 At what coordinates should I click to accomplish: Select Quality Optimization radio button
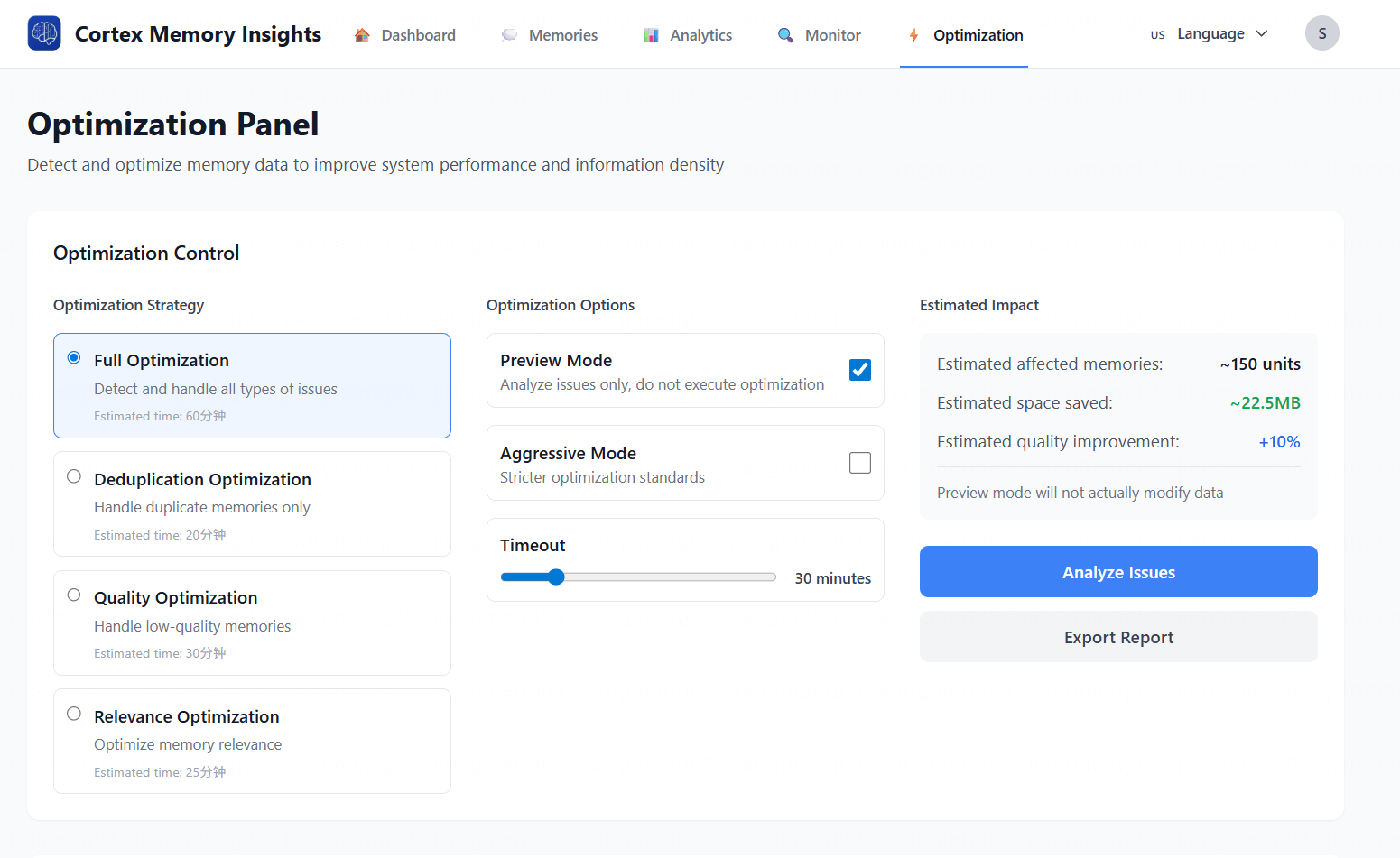(74, 595)
